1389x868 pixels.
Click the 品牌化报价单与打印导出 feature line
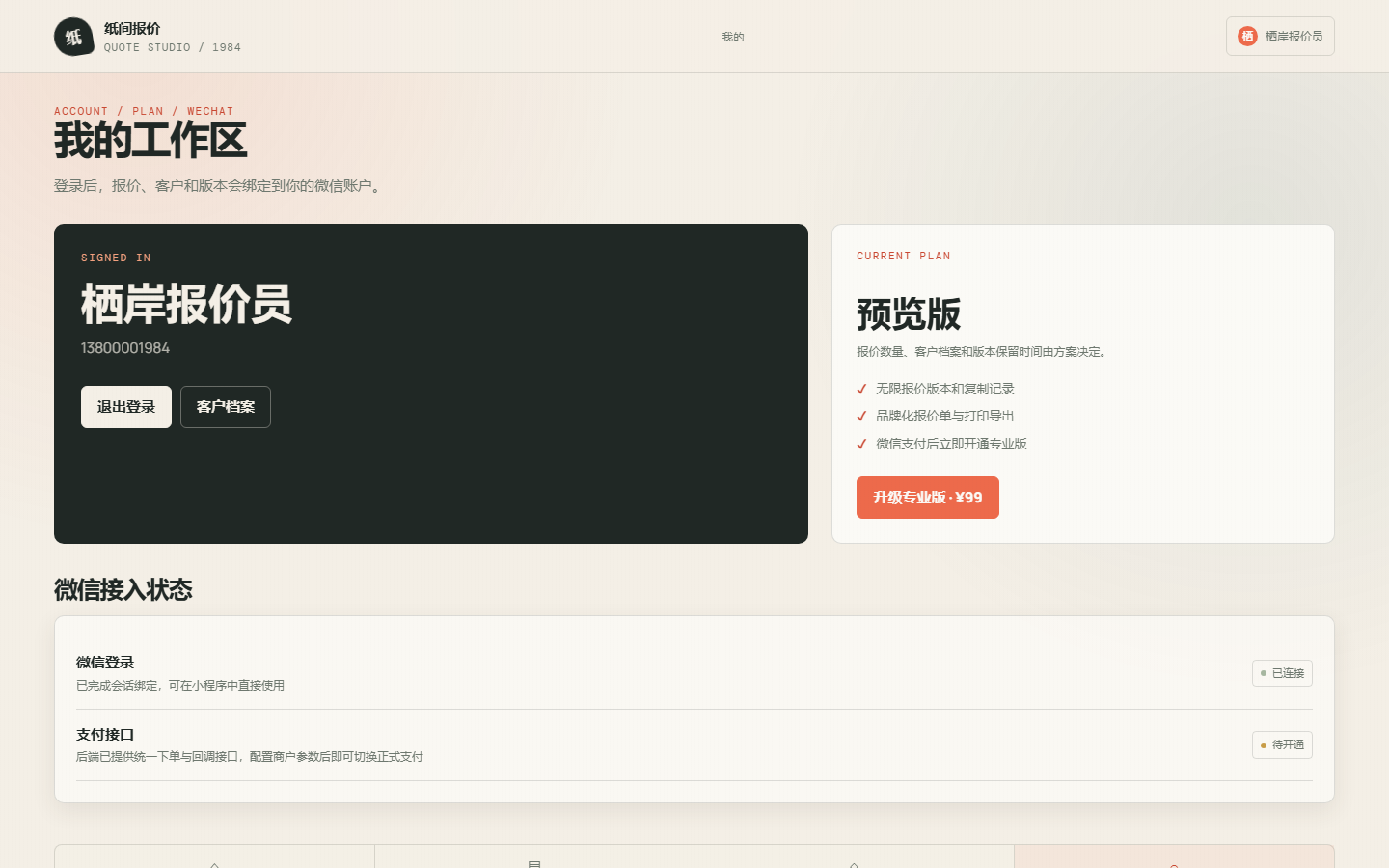coord(945,416)
